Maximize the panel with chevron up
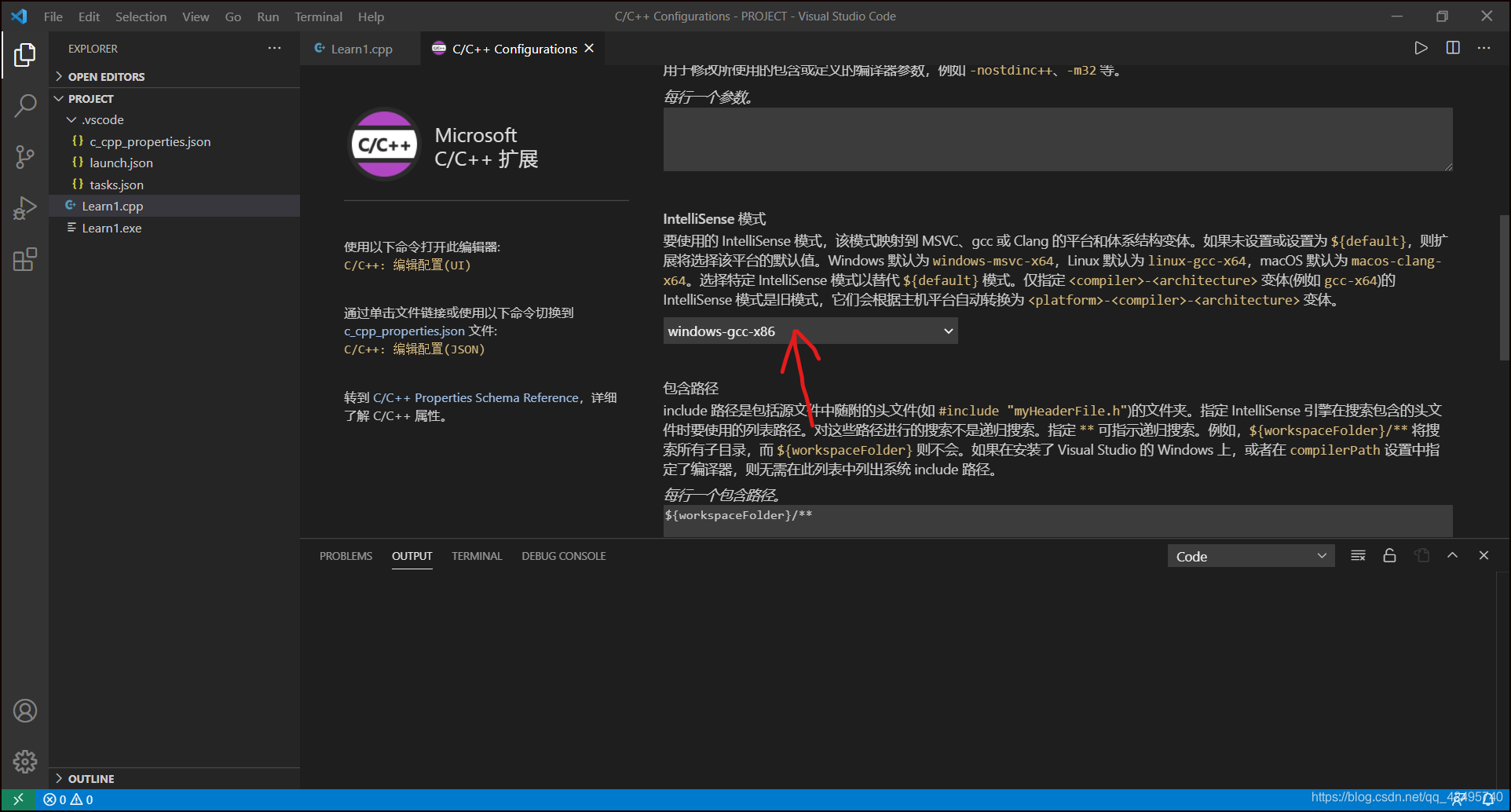The width and height of the screenshot is (1511, 812). click(1453, 555)
